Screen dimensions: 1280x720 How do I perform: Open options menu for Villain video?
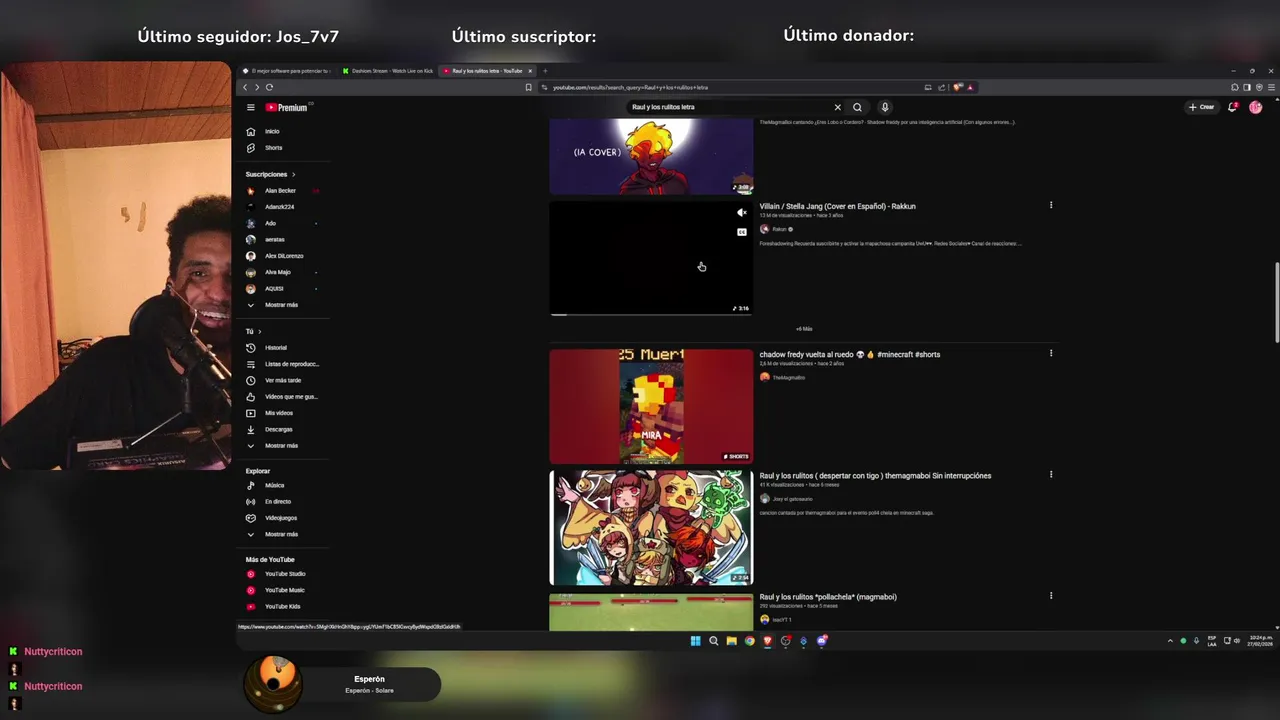click(x=1051, y=205)
